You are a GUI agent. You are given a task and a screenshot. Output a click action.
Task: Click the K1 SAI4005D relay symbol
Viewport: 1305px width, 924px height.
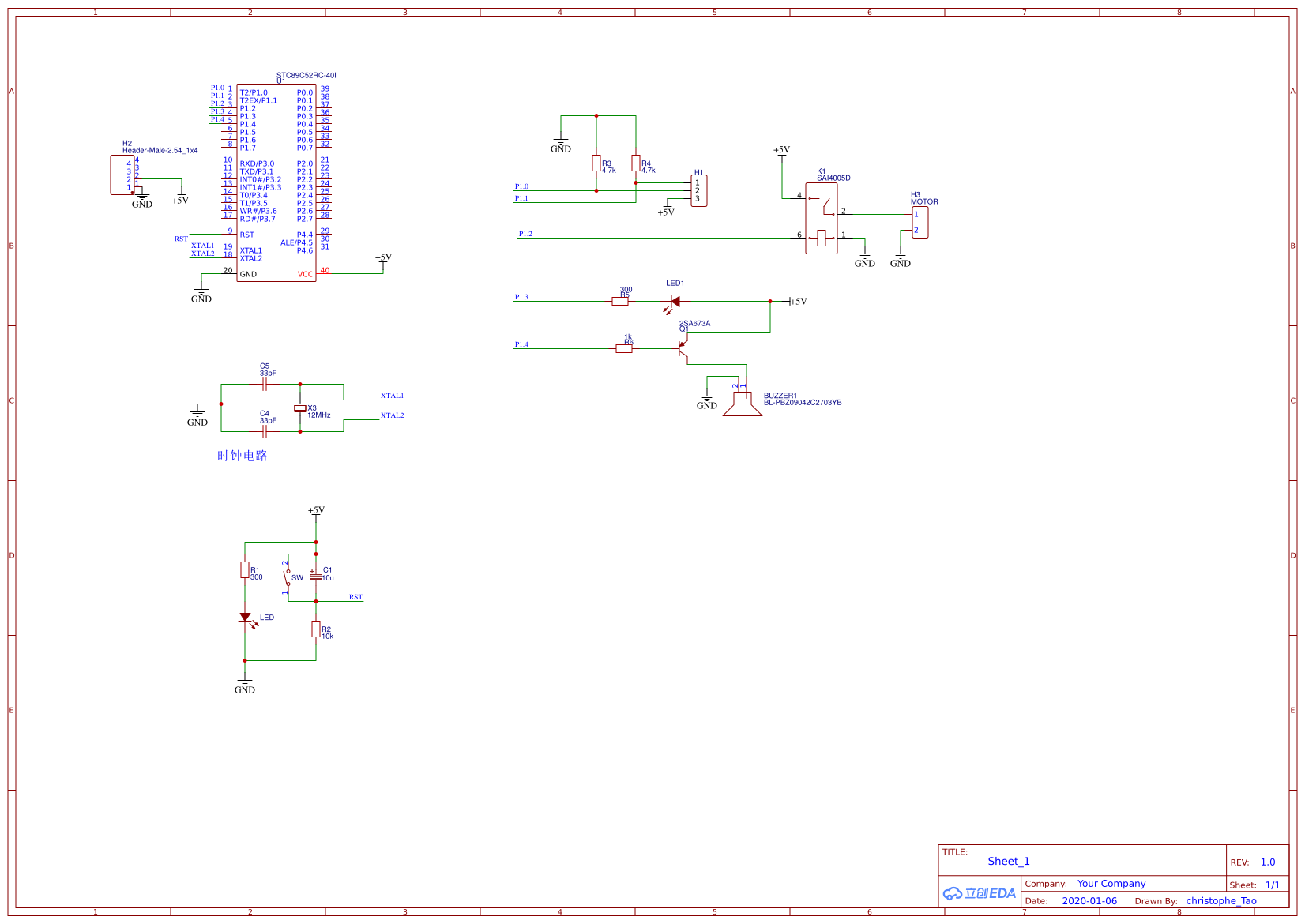pos(822,219)
